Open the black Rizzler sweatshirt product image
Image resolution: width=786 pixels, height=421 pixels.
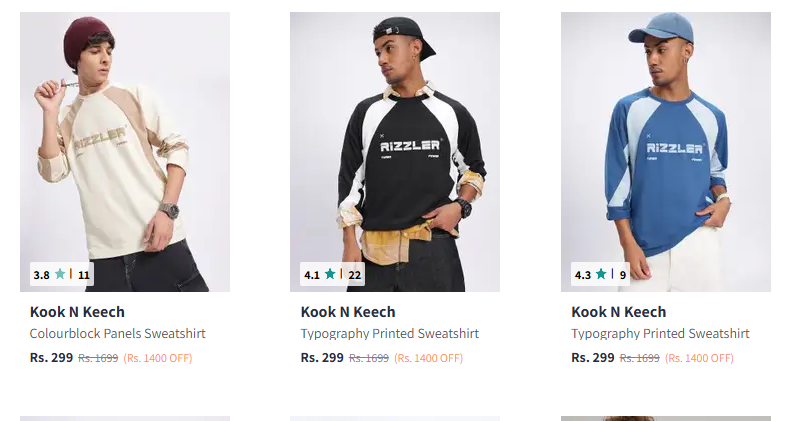point(395,150)
